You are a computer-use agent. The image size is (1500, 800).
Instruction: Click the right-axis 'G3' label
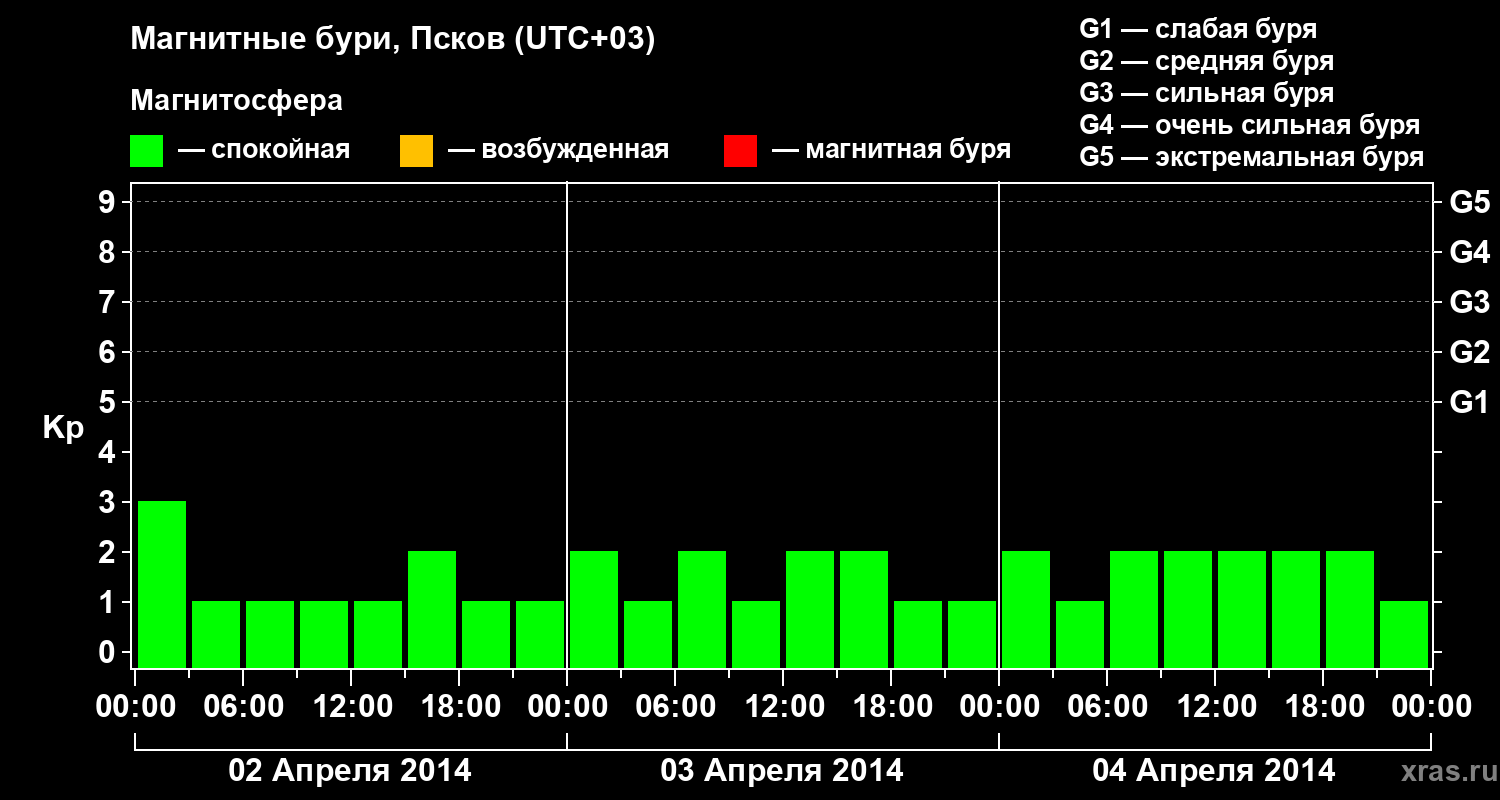point(1469,302)
